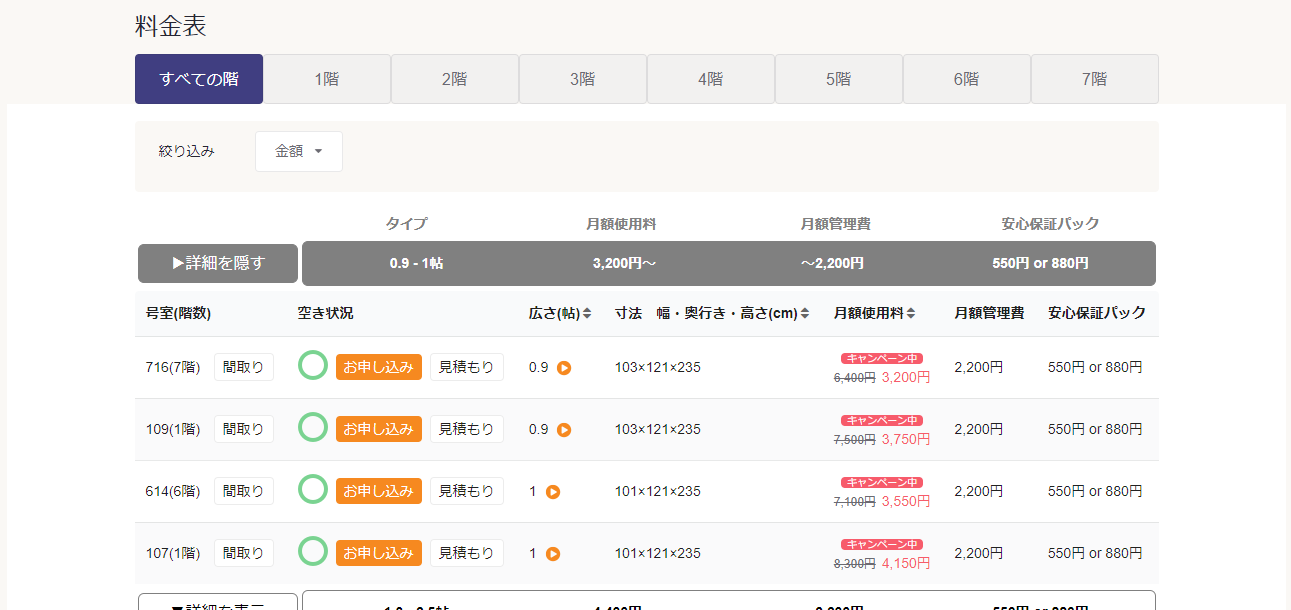This screenshot has width=1291, height=610.
Task: Click green availability circle for room 109
Action: pos(313,428)
